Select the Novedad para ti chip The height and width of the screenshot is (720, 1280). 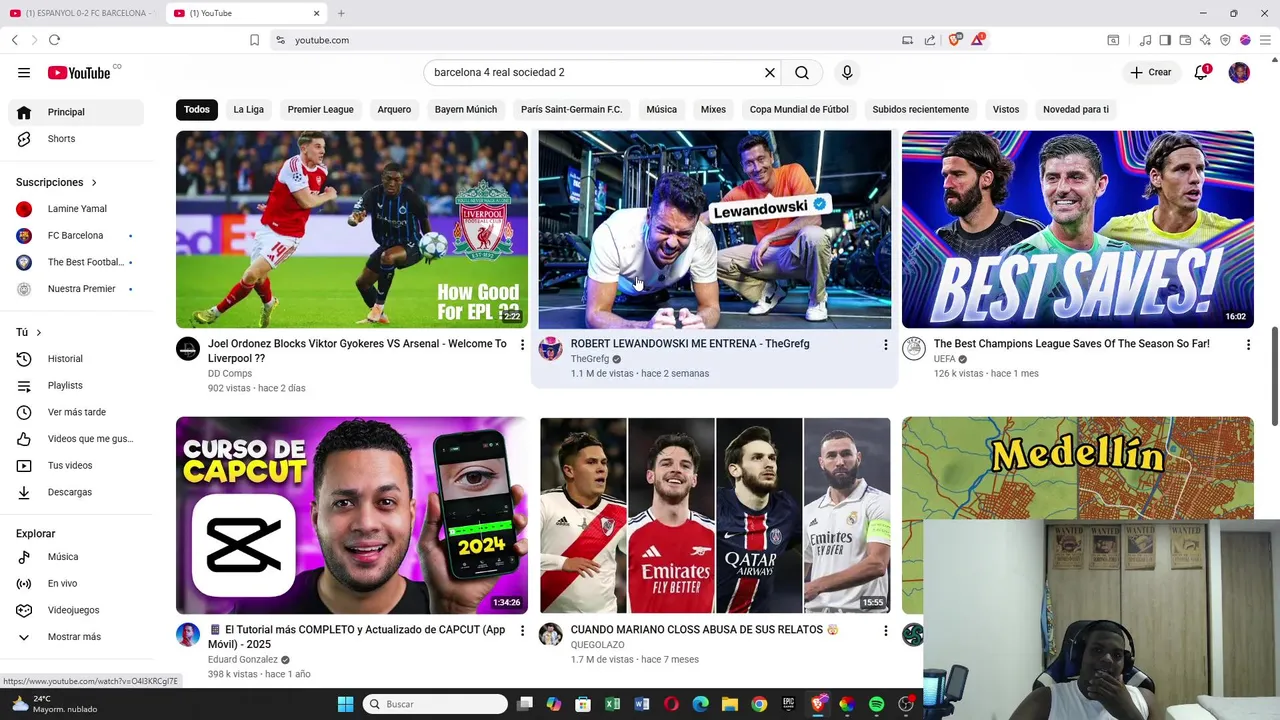[1076, 109]
